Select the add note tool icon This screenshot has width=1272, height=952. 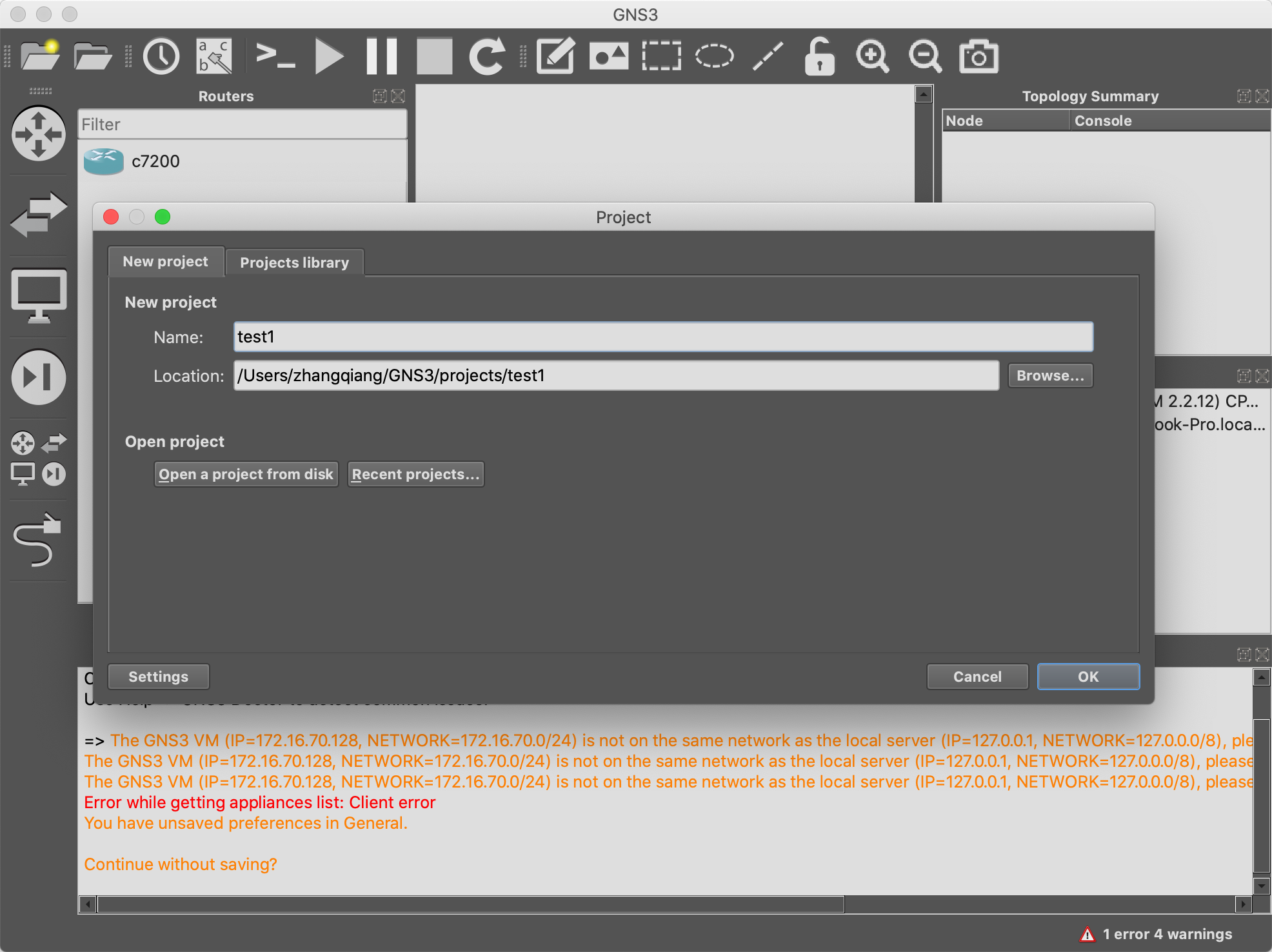click(x=555, y=56)
